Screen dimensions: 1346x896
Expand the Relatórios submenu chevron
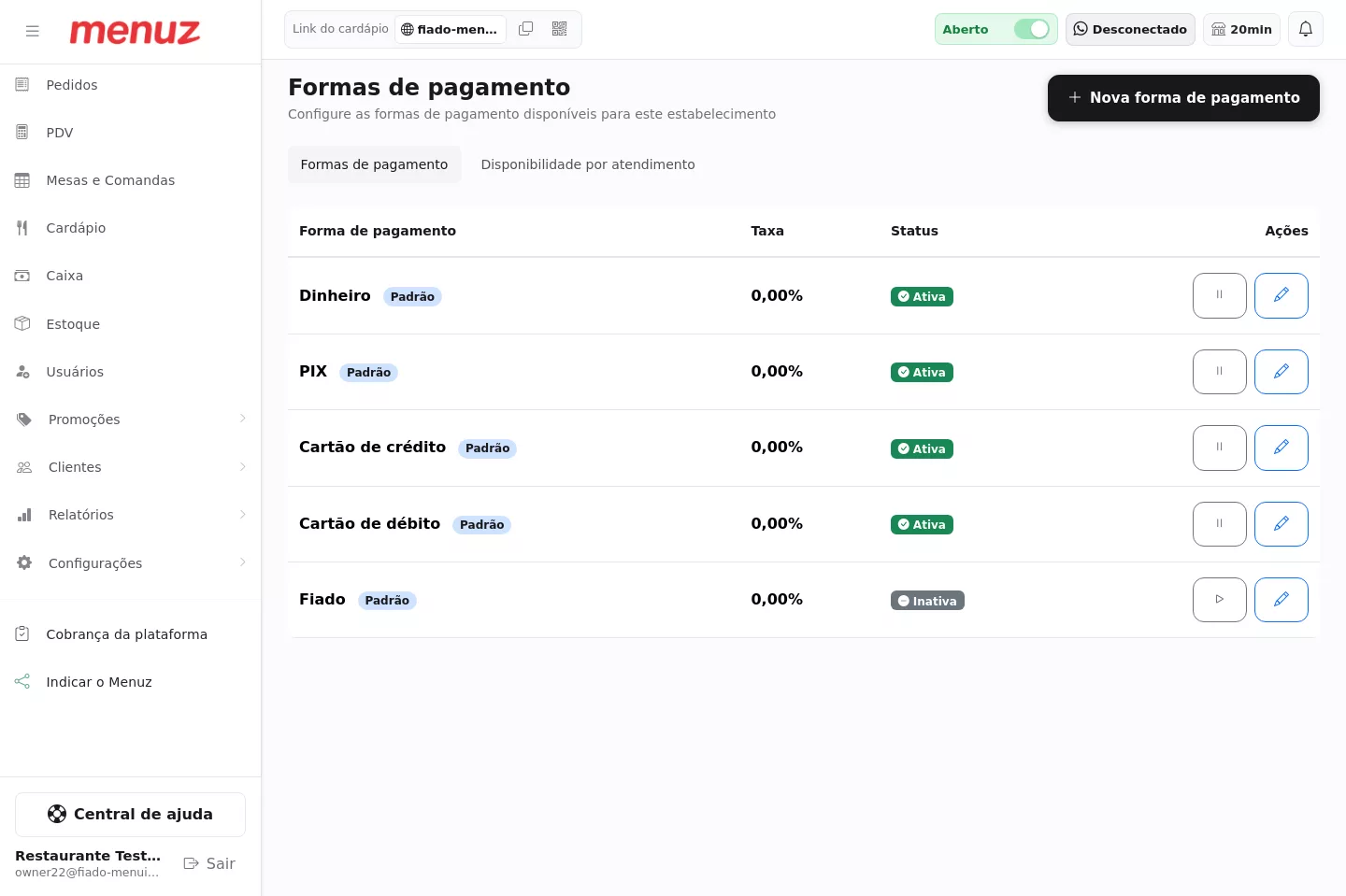tap(242, 514)
